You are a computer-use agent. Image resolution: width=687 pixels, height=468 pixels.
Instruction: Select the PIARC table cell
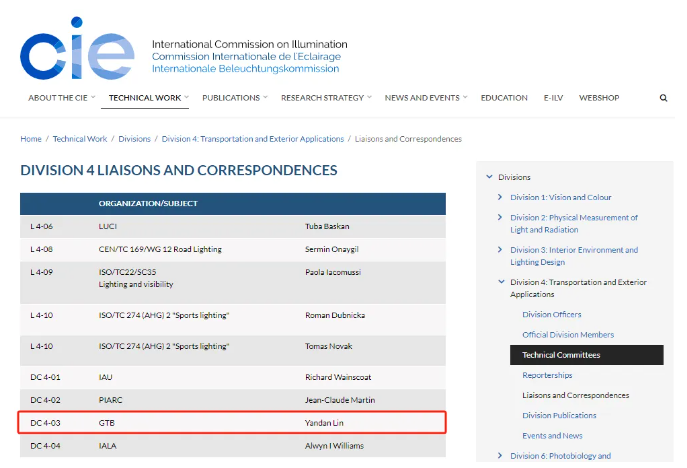(x=110, y=400)
